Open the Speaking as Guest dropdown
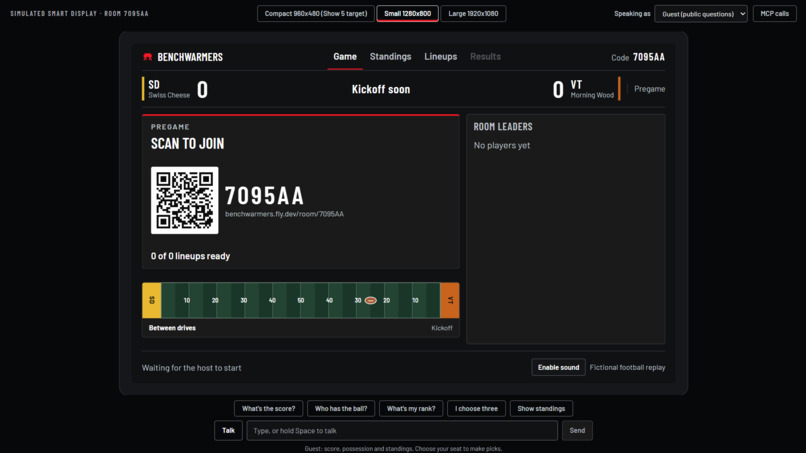The height and width of the screenshot is (453, 806). tap(701, 14)
